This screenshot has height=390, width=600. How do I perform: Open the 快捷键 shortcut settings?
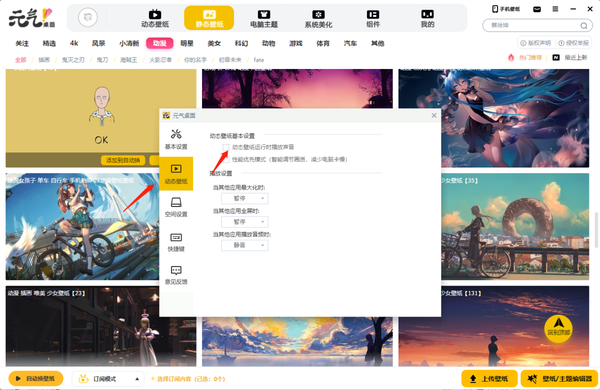tap(176, 242)
